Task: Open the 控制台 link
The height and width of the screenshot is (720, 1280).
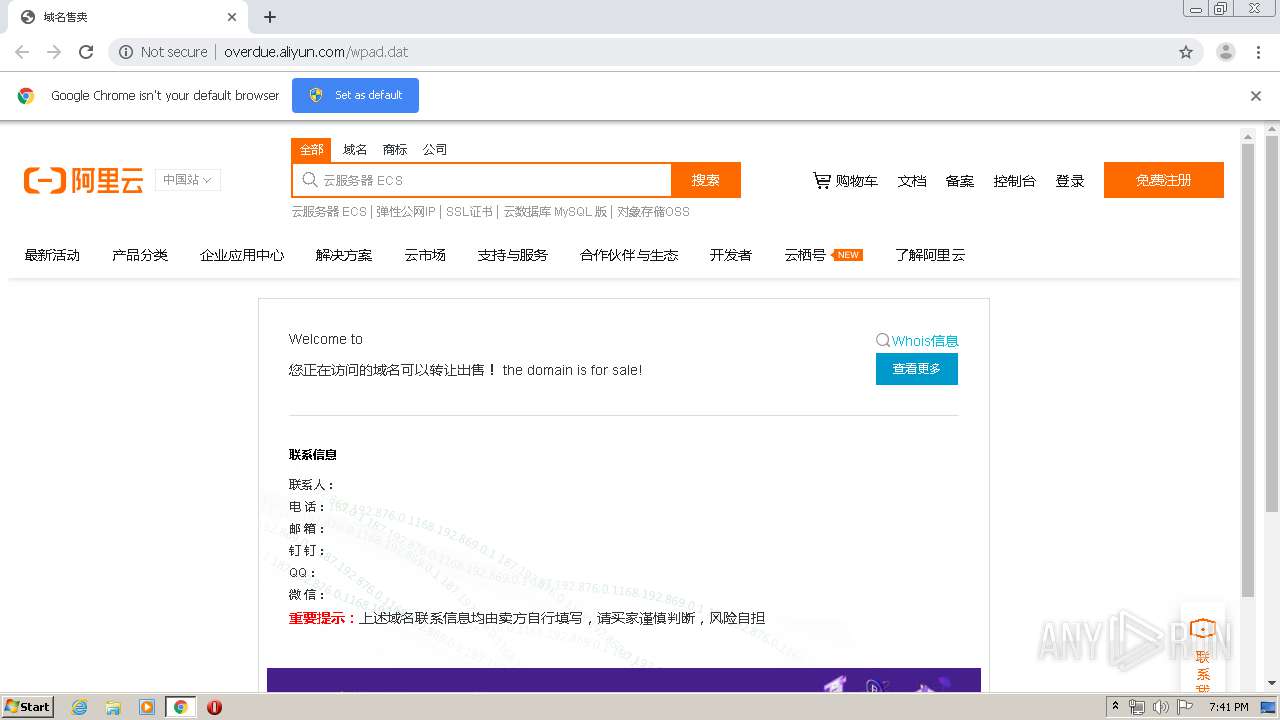Action: [x=1014, y=181]
